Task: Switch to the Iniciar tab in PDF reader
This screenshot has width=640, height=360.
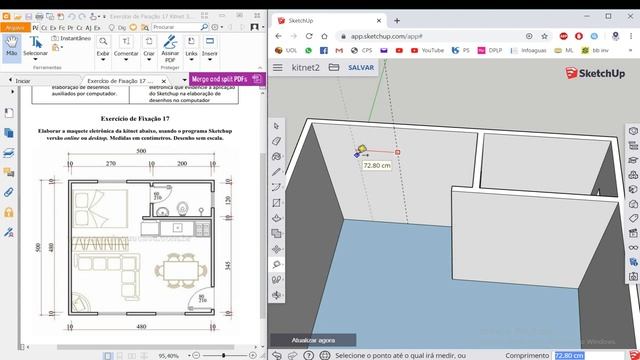Action: 23,81
